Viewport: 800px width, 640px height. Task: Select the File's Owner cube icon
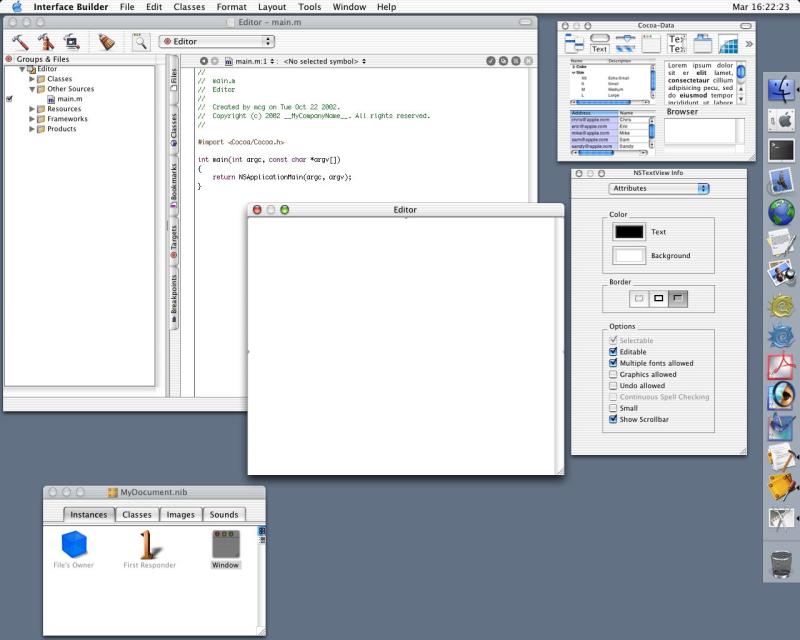click(73, 545)
